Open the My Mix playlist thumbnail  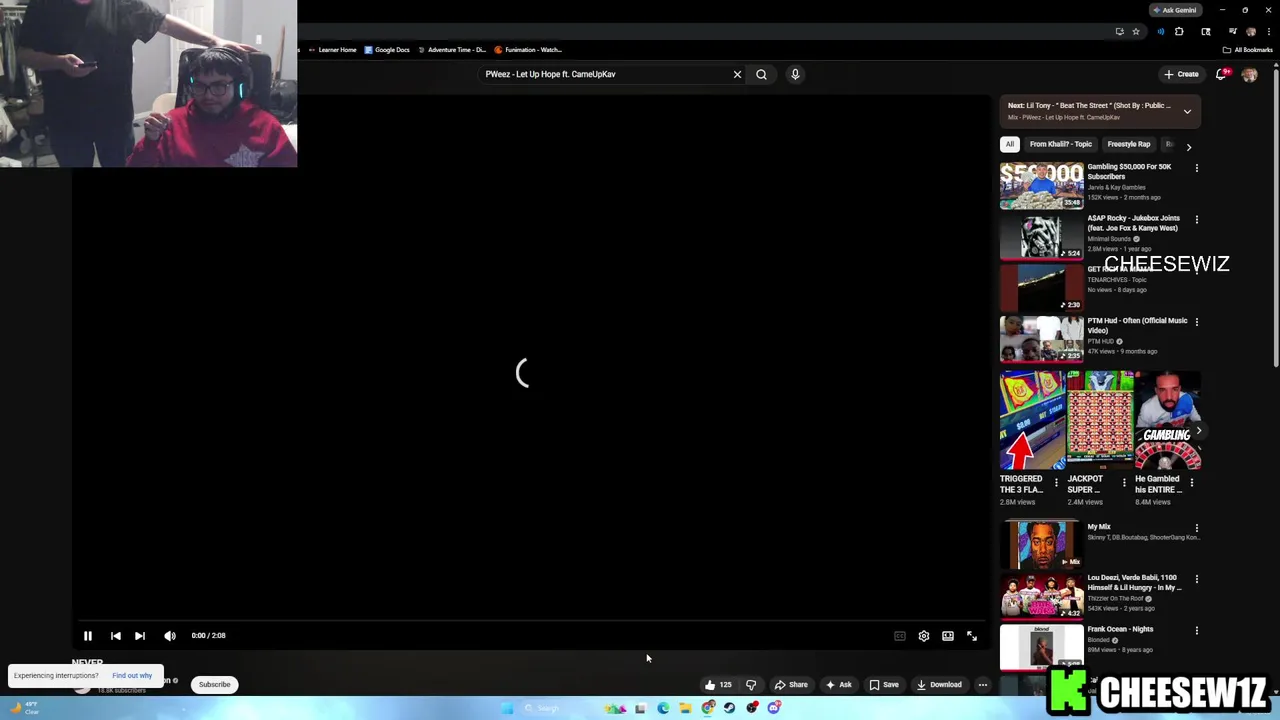1041,546
